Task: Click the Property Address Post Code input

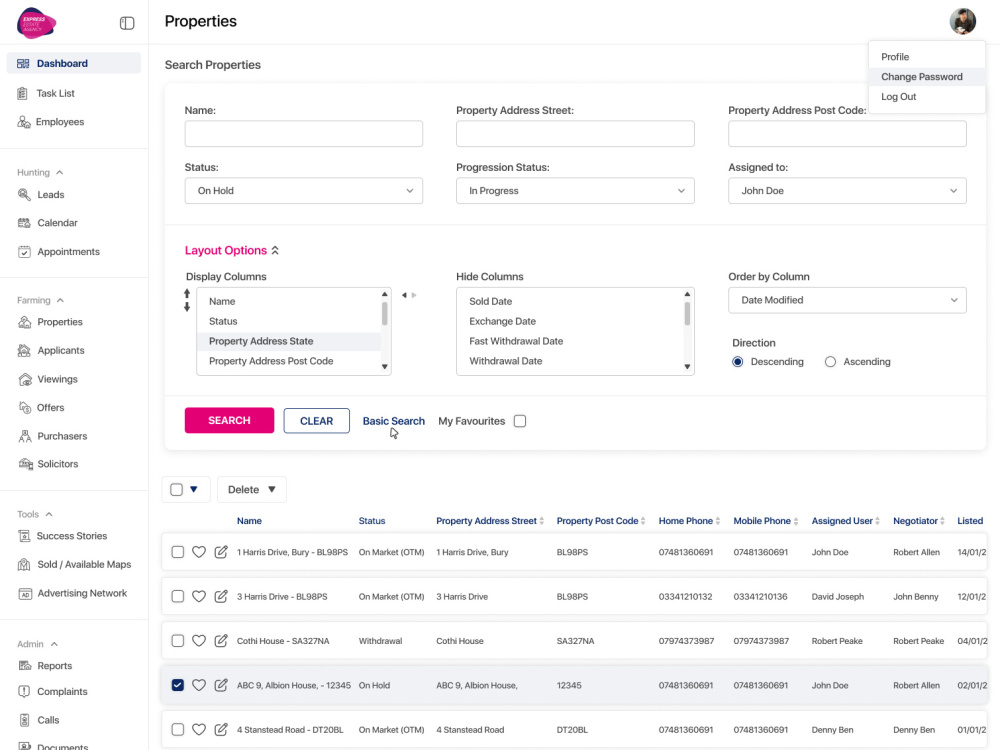Action: click(847, 134)
